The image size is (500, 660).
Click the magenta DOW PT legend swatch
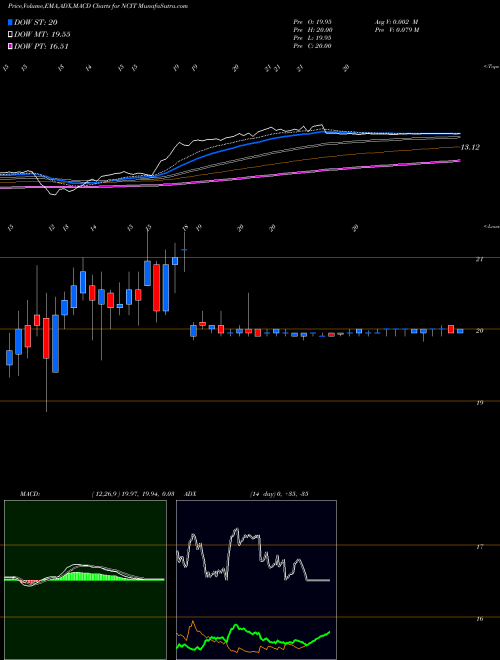(10, 47)
